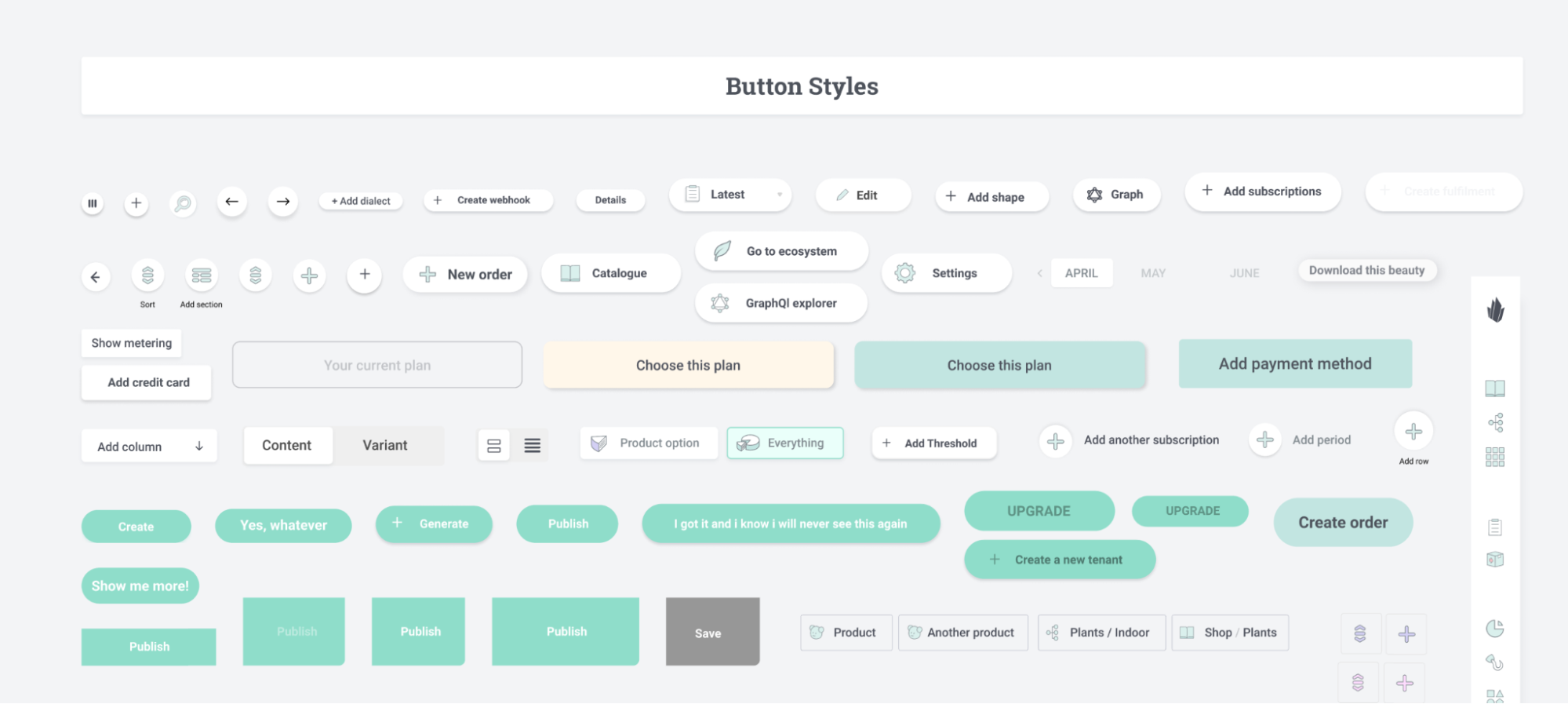Open the Catalogue button
1568x704 pixels.
point(611,273)
